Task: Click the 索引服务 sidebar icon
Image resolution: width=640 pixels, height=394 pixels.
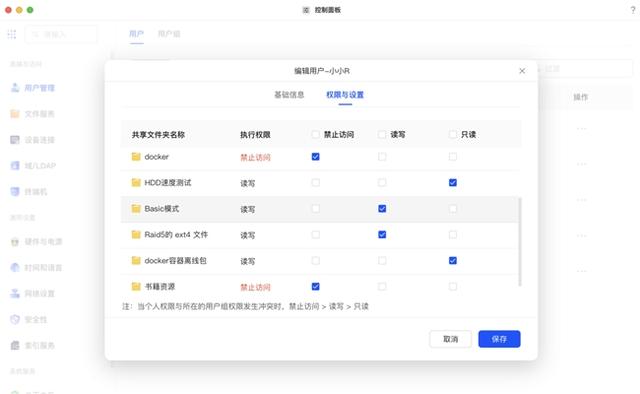Action: [x=15, y=345]
